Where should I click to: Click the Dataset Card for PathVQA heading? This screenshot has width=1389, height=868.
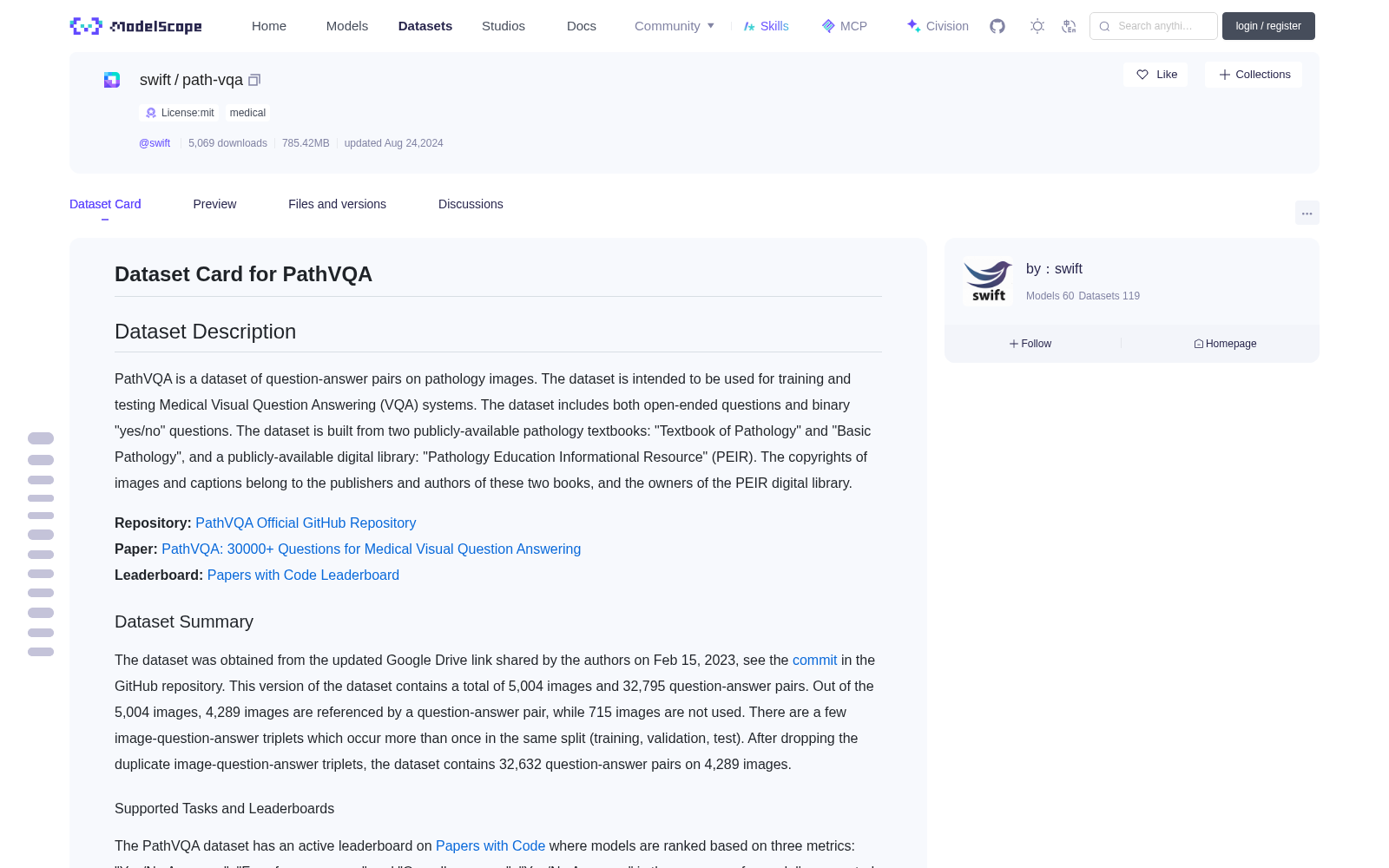[243, 274]
